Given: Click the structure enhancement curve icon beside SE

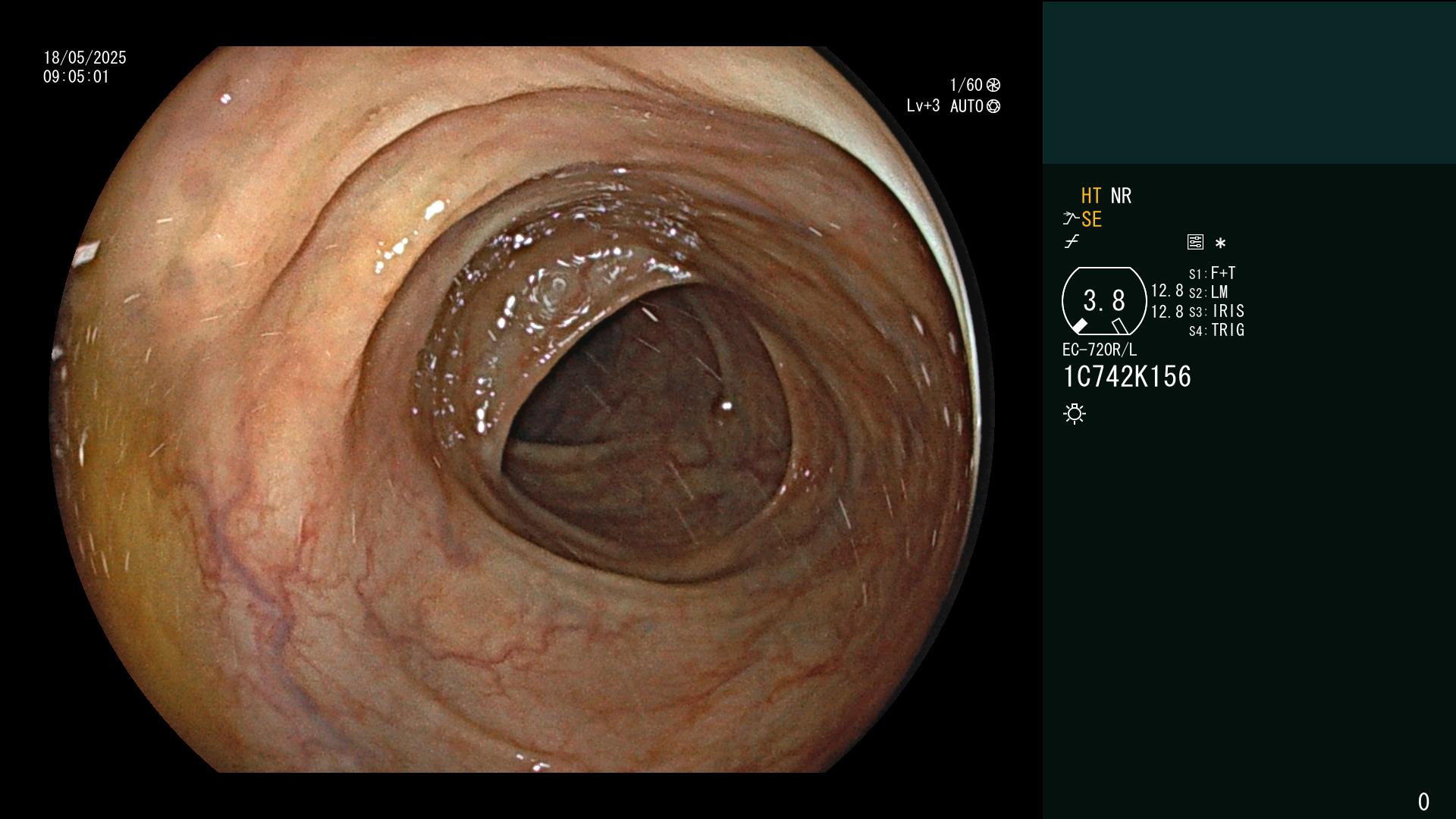Looking at the screenshot, I should coord(1071,219).
